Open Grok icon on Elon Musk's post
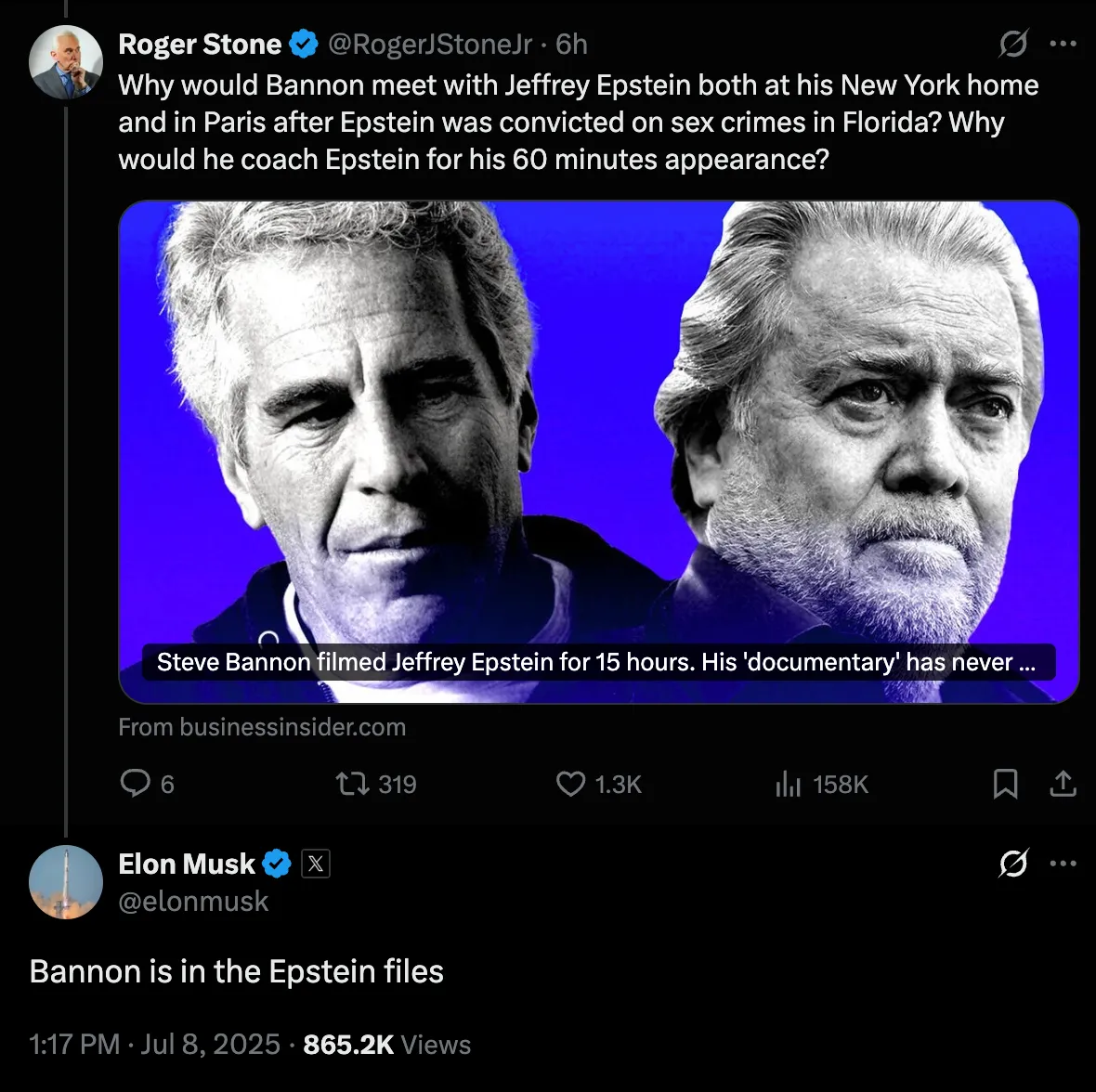The height and width of the screenshot is (1092, 1096). (1013, 864)
